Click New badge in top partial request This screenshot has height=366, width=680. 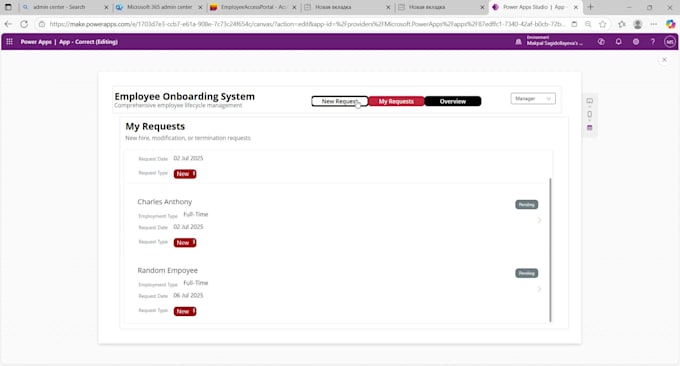[x=185, y=173]
